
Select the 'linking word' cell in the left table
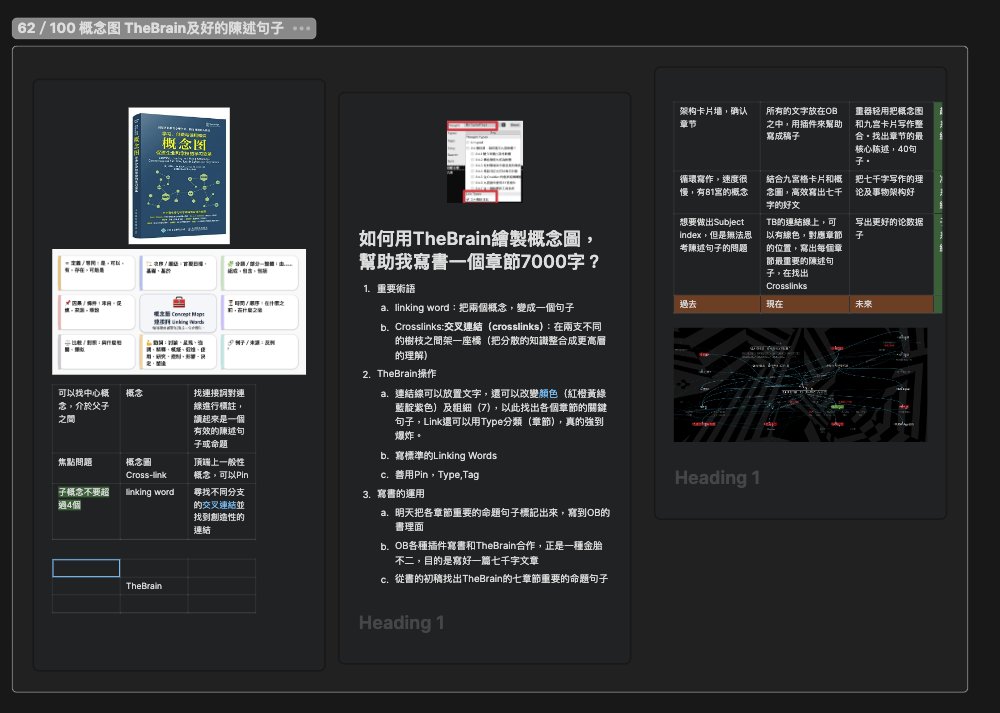pyautogui.click(x=154, y=512)
